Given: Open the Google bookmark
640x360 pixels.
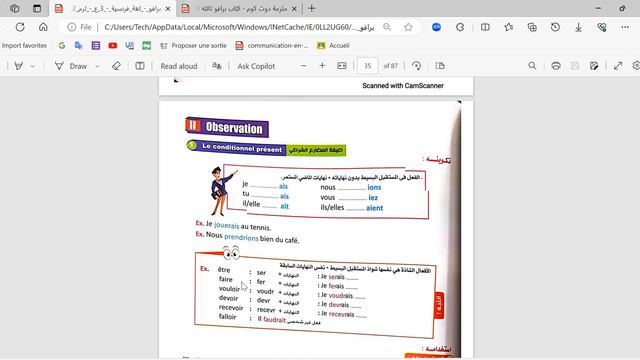Looking at the screenshot, I should tap(62, 45).
